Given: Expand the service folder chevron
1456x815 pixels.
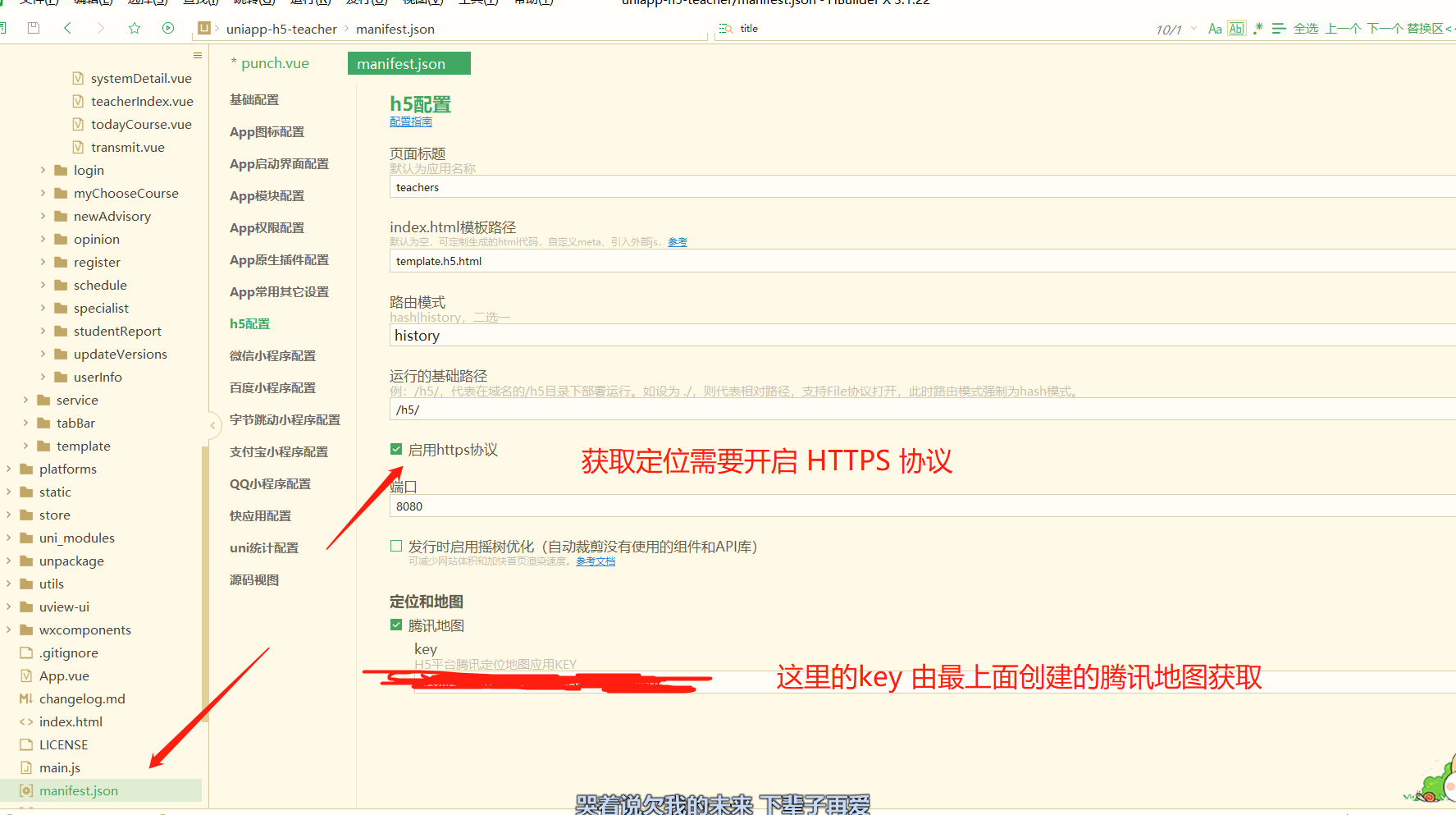Looking at the screenshot, I should [x=25, y=400].
